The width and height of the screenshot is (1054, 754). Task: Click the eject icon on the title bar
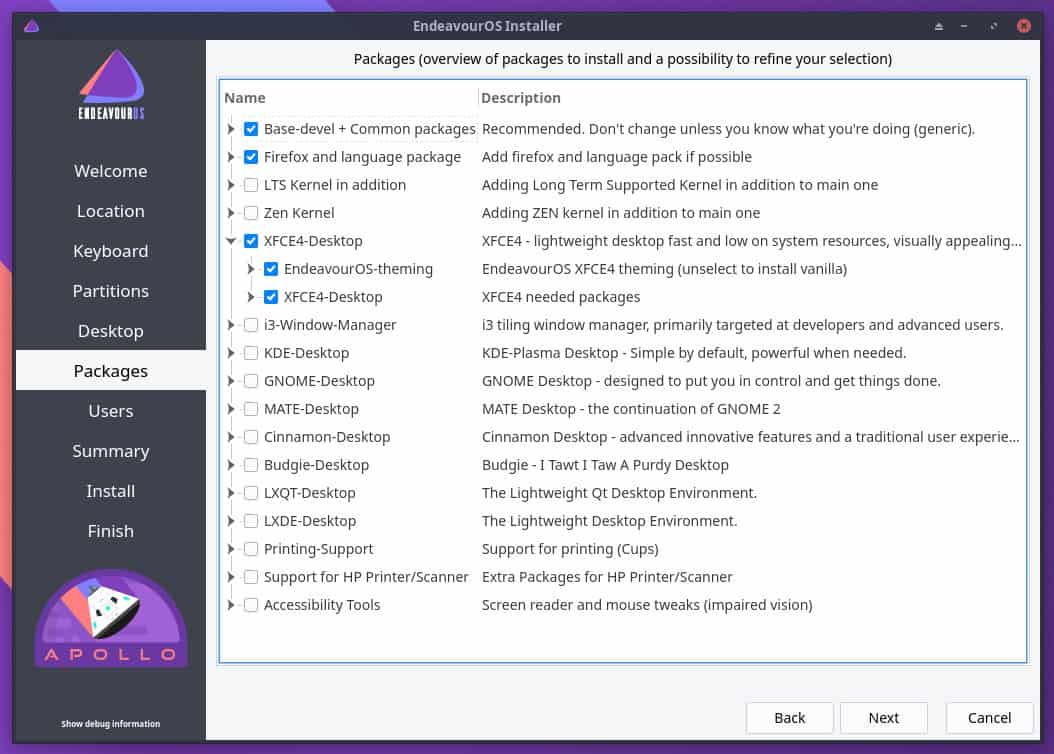[938, 25]
